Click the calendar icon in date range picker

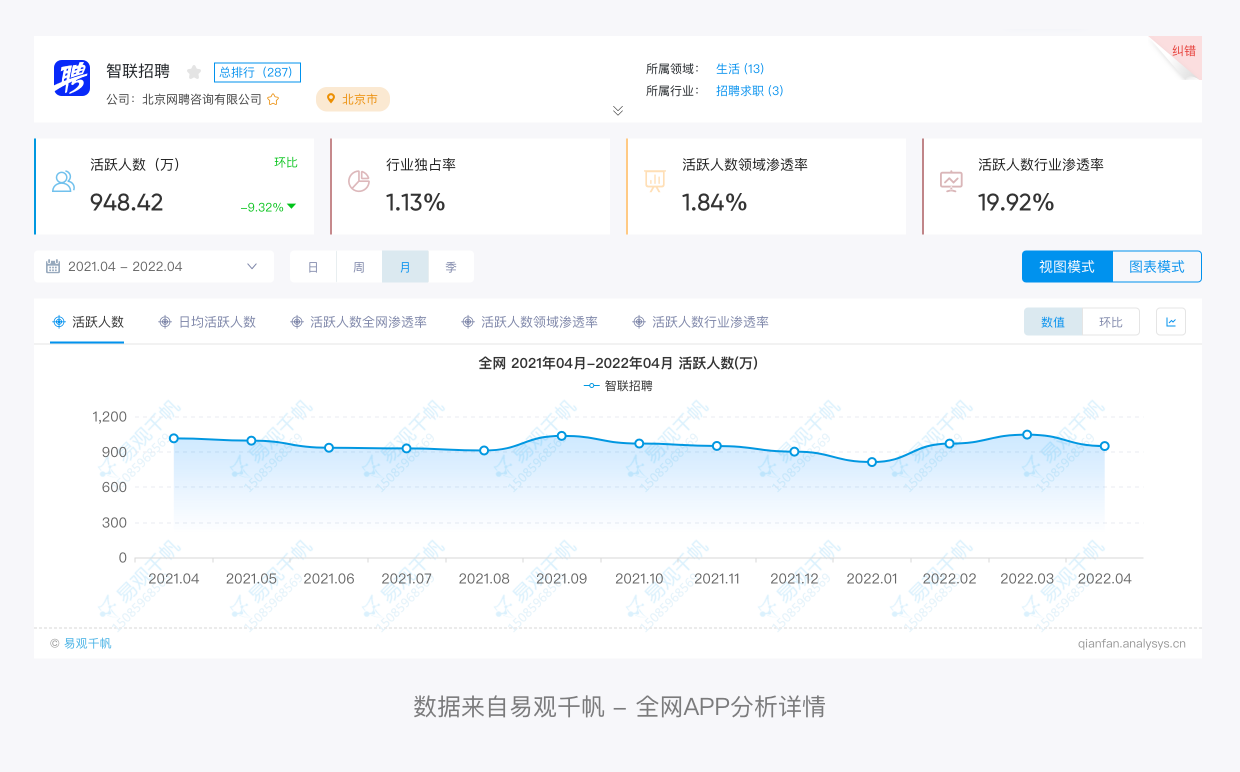click(x=53, y=267)
